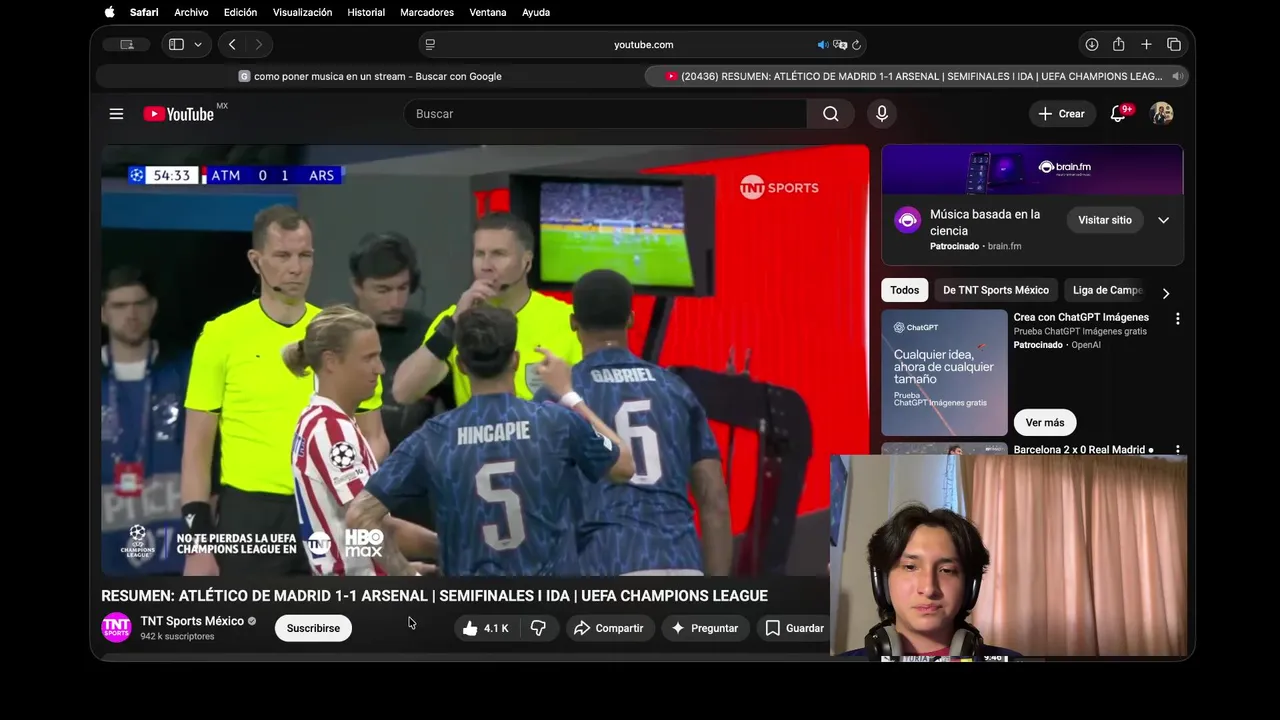Click the Preguntar button
The height and width of the screenshot is (720, 1280).
click(x=705, y=628)
